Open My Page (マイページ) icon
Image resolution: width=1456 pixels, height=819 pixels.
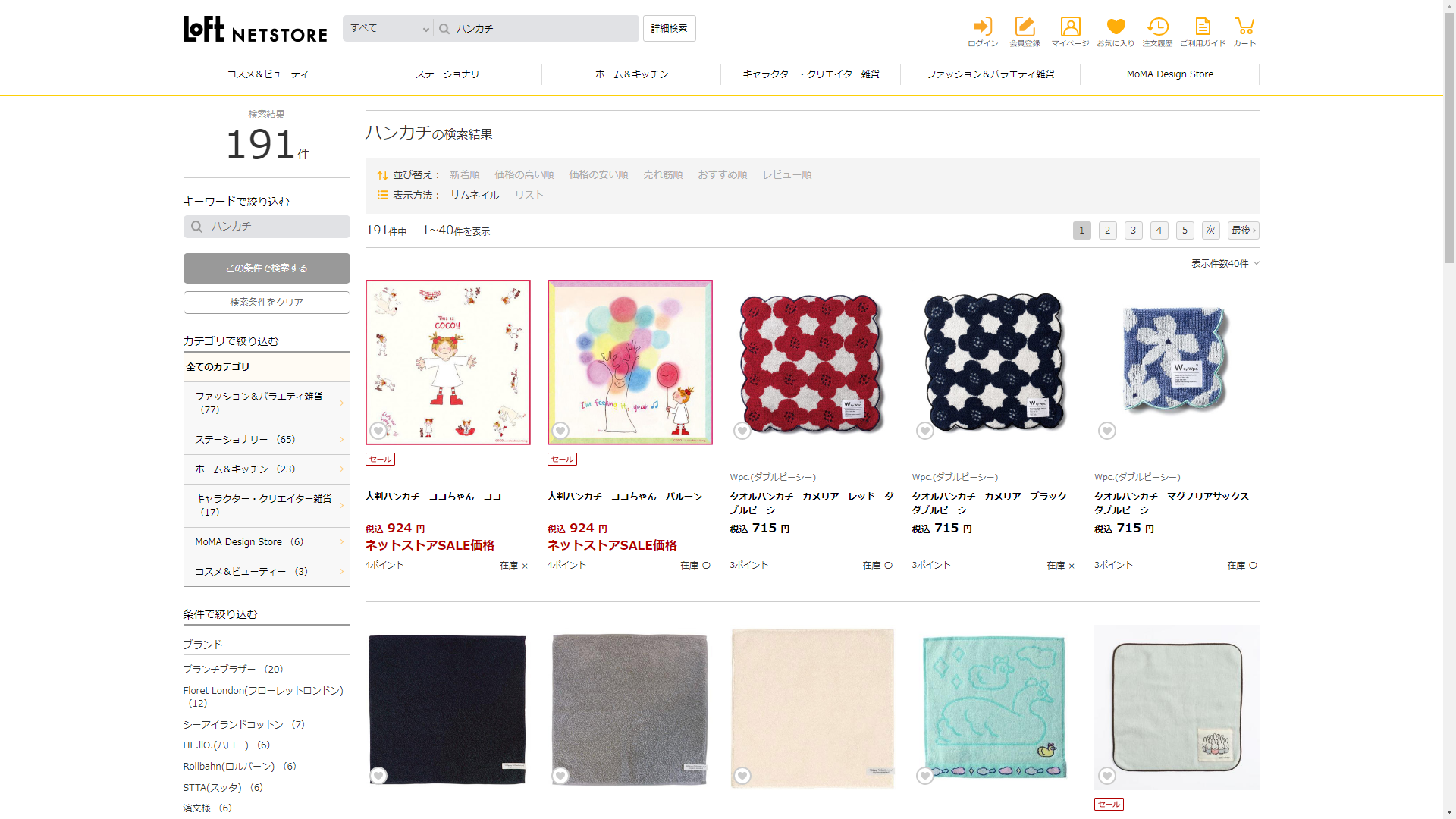pos(1070,32)
